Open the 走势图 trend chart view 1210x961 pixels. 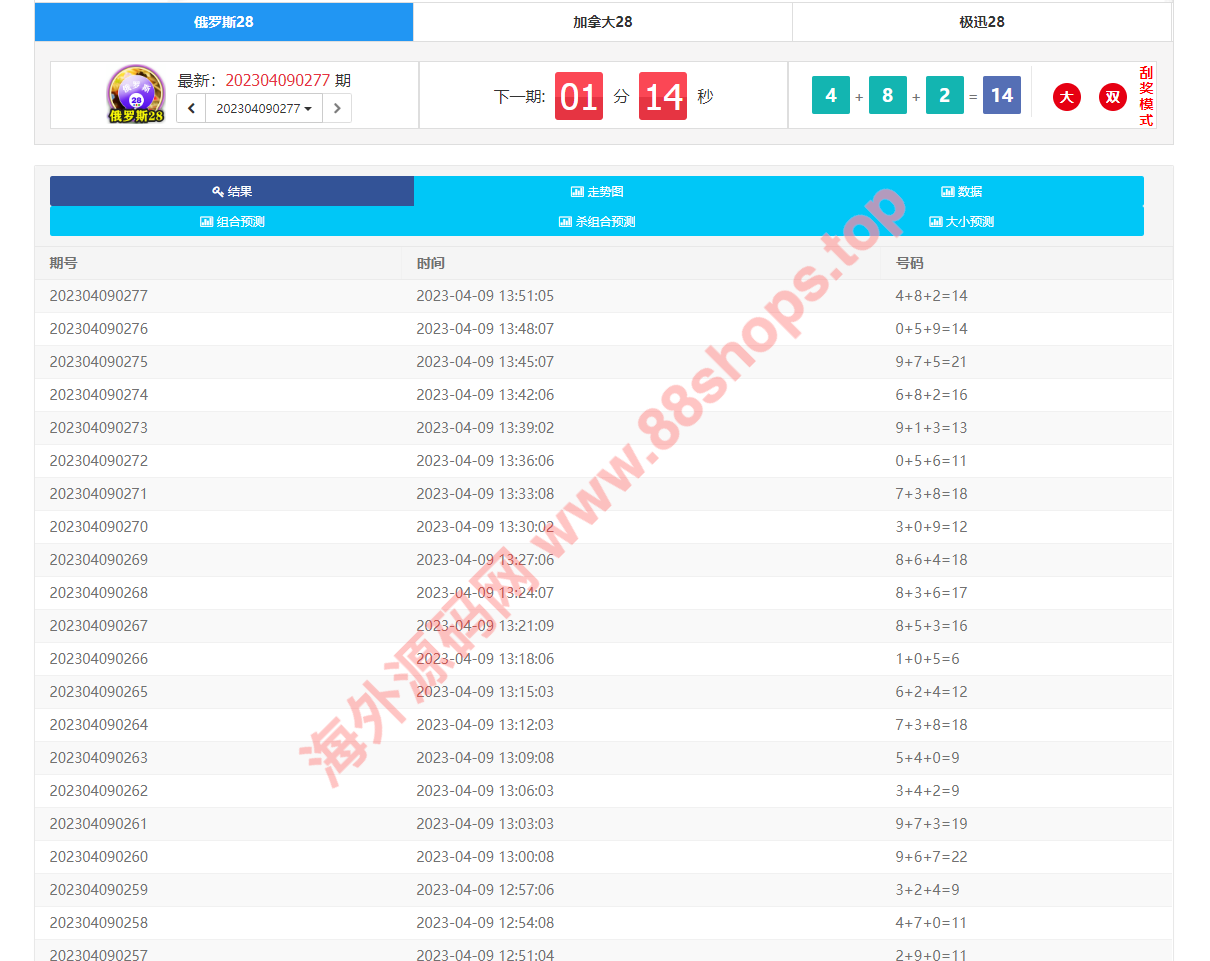point(597,191)
